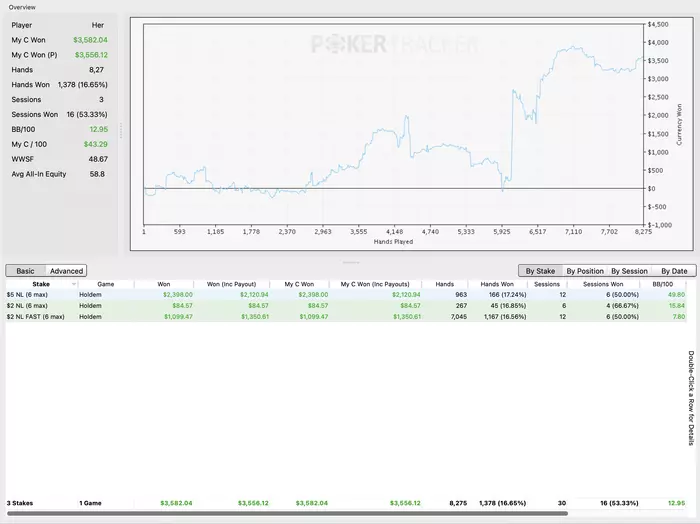Click the 49.80 BB/100 cell
700x524 pixels.
pyautogui.click(x=676, y=295)
